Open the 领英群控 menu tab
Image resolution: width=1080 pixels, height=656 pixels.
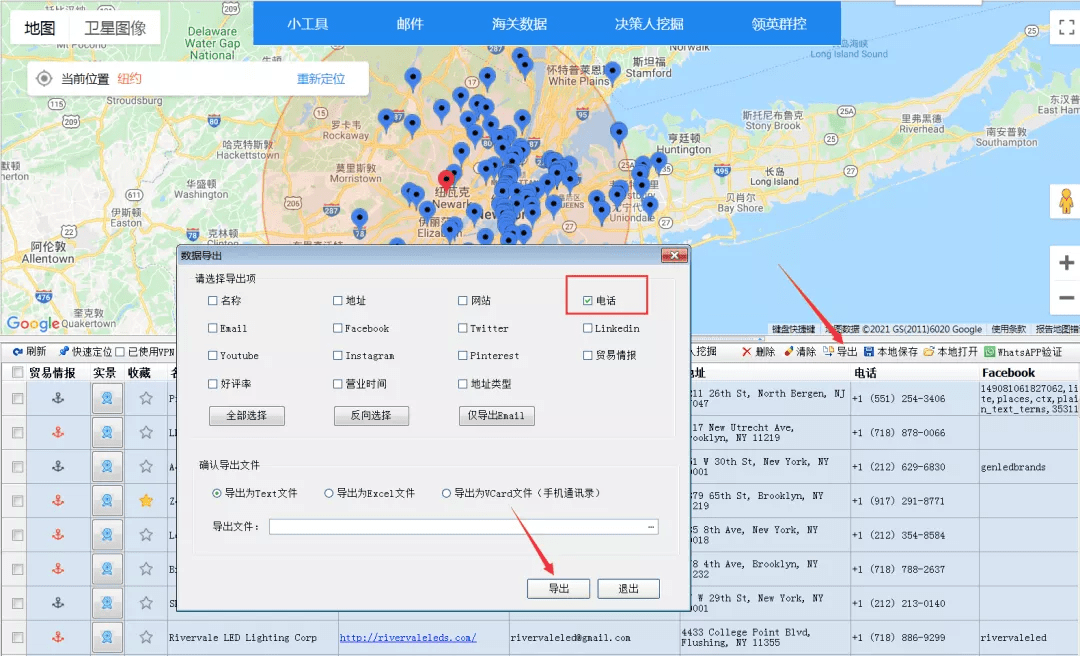tap(779, 24)
